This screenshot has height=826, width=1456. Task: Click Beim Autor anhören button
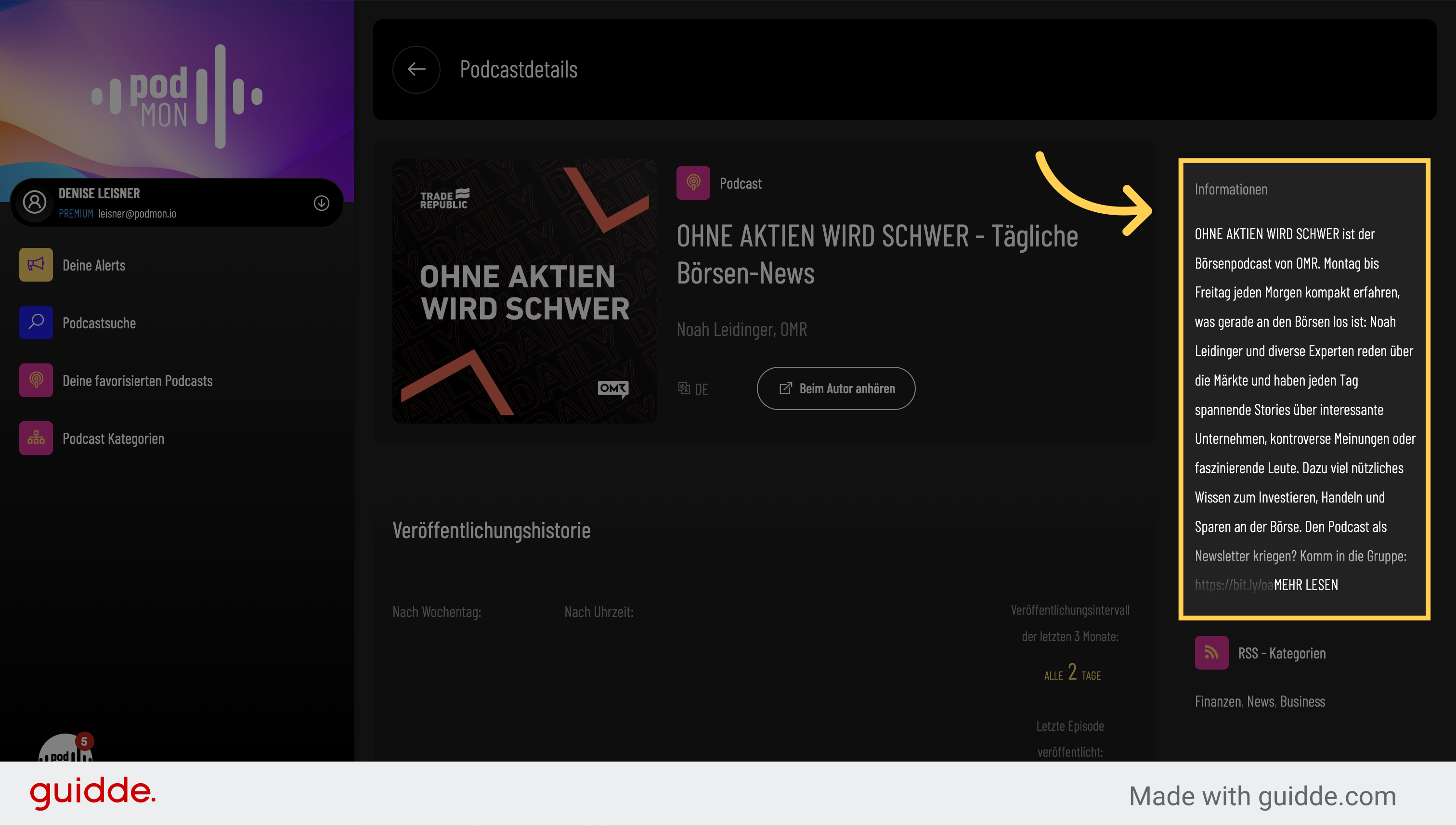click(836, 388)
